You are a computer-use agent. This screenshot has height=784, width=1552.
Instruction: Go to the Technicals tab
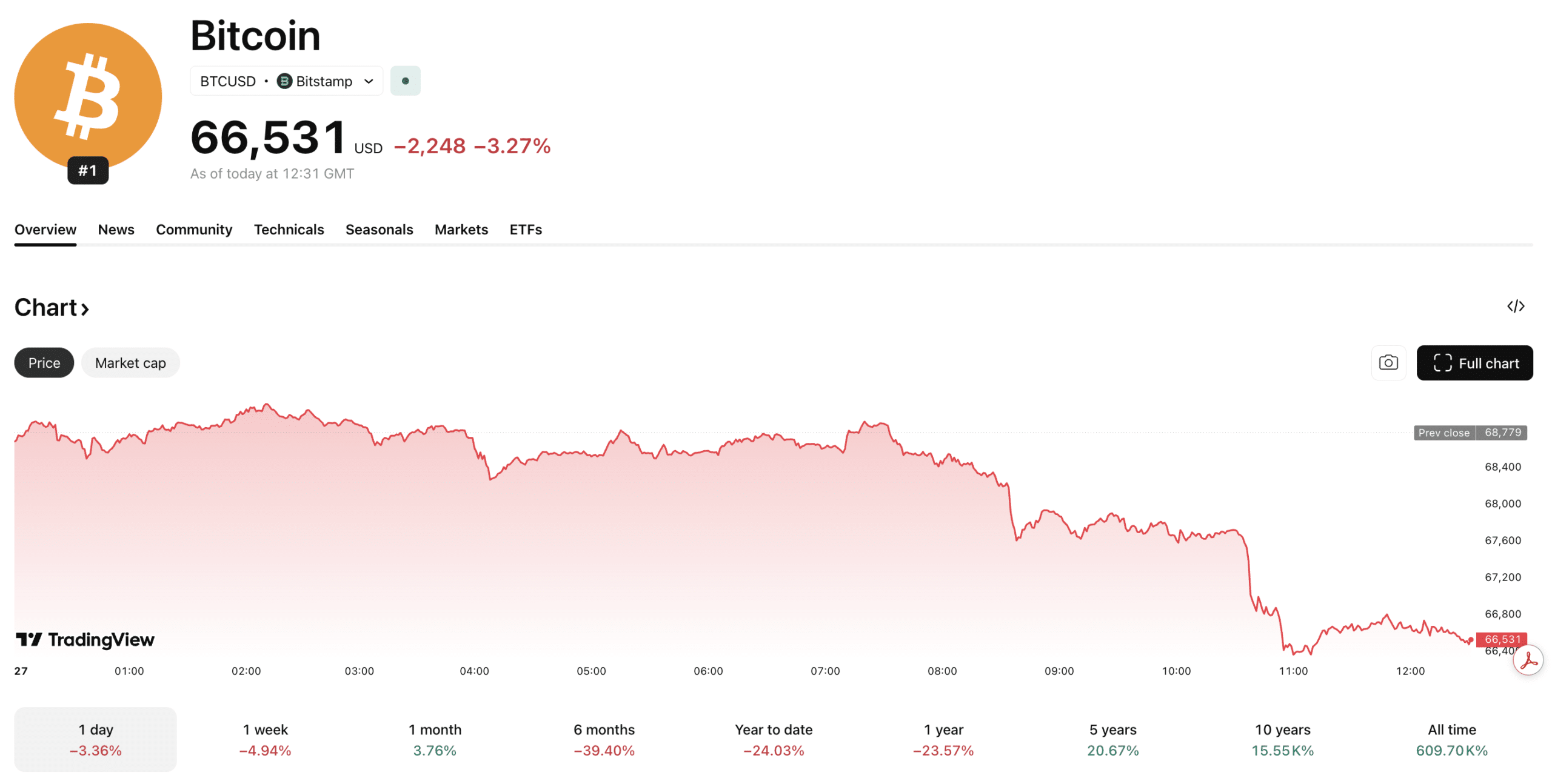click(289, 229)
